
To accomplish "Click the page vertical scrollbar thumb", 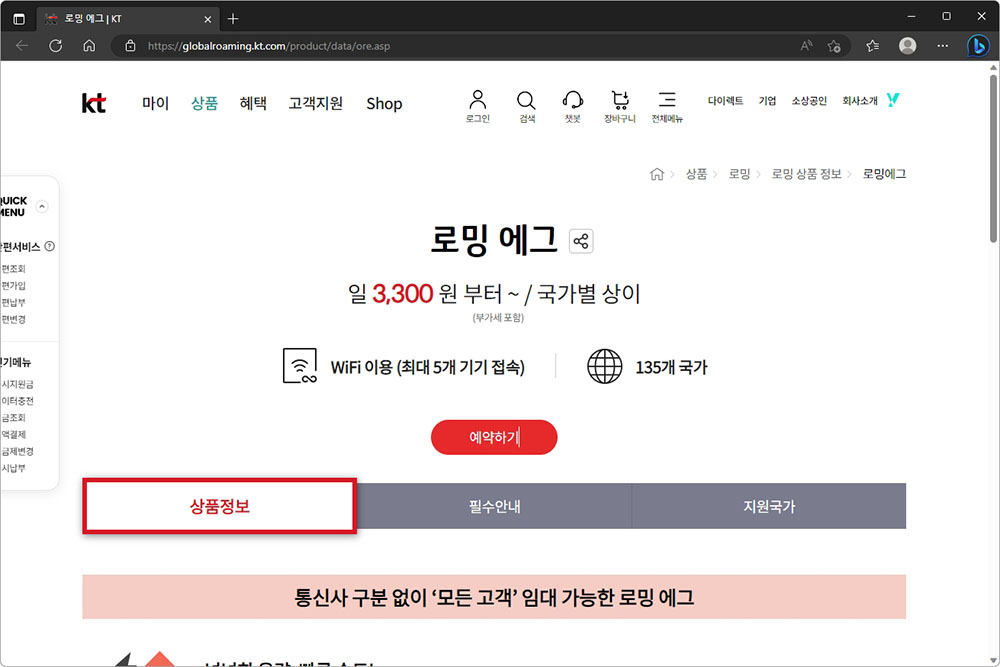I will [994, 158].
